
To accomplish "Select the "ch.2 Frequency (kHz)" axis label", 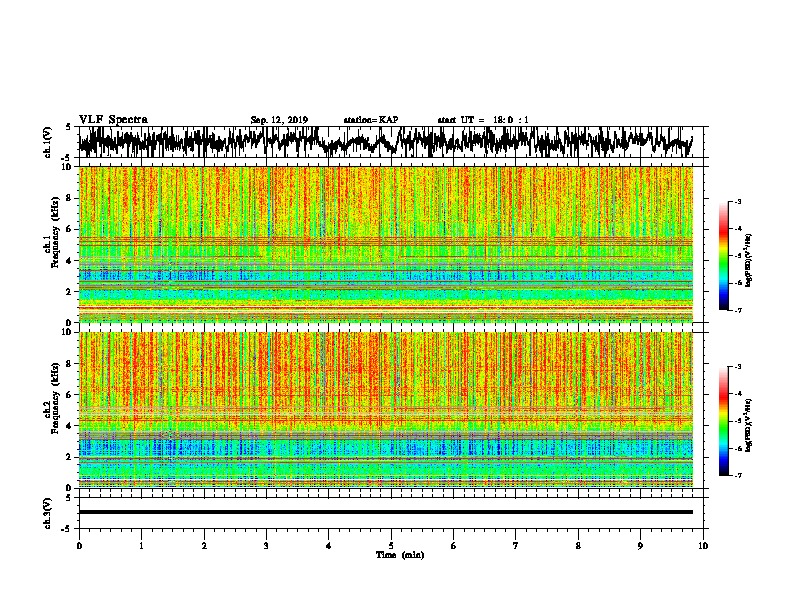I will [x=52, y=398].
